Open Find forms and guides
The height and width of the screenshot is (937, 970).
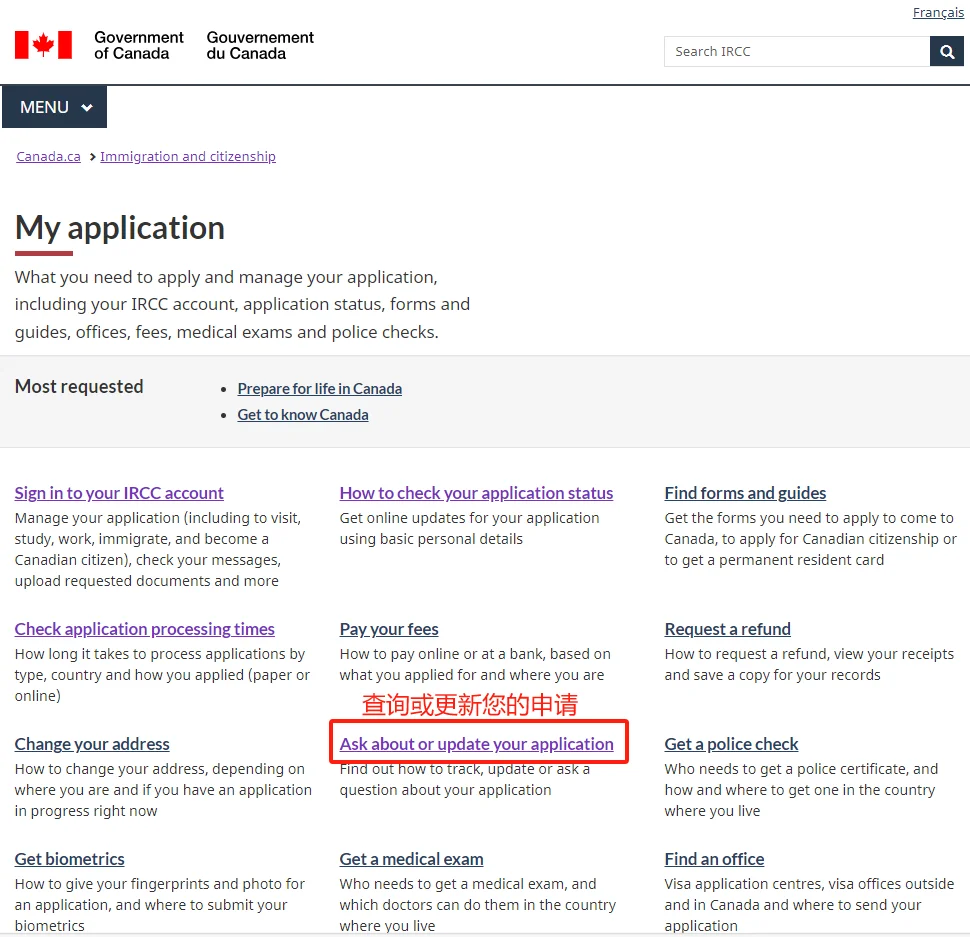coord(745,492)
